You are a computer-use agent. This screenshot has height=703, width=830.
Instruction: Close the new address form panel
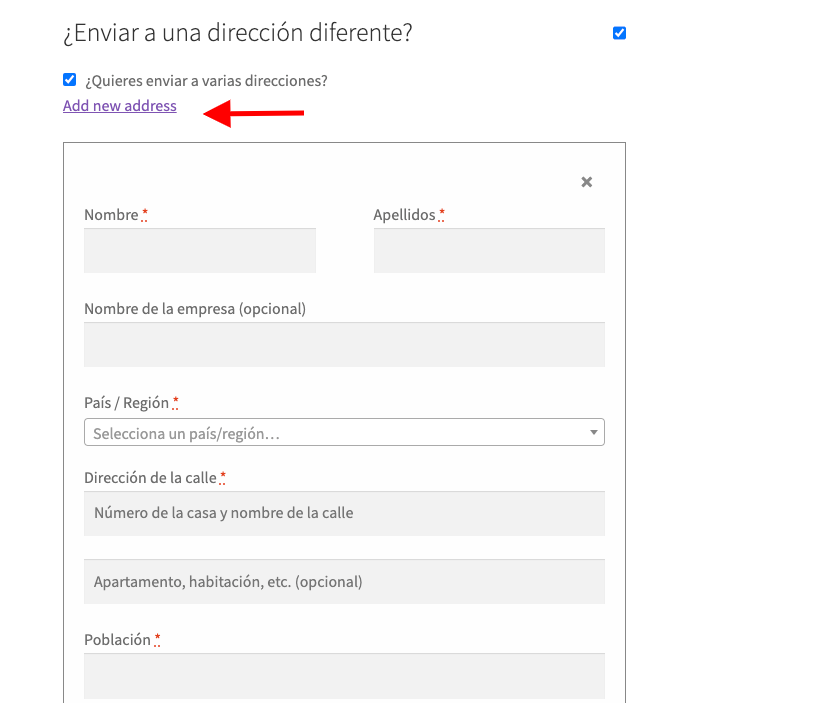(587, 182)
